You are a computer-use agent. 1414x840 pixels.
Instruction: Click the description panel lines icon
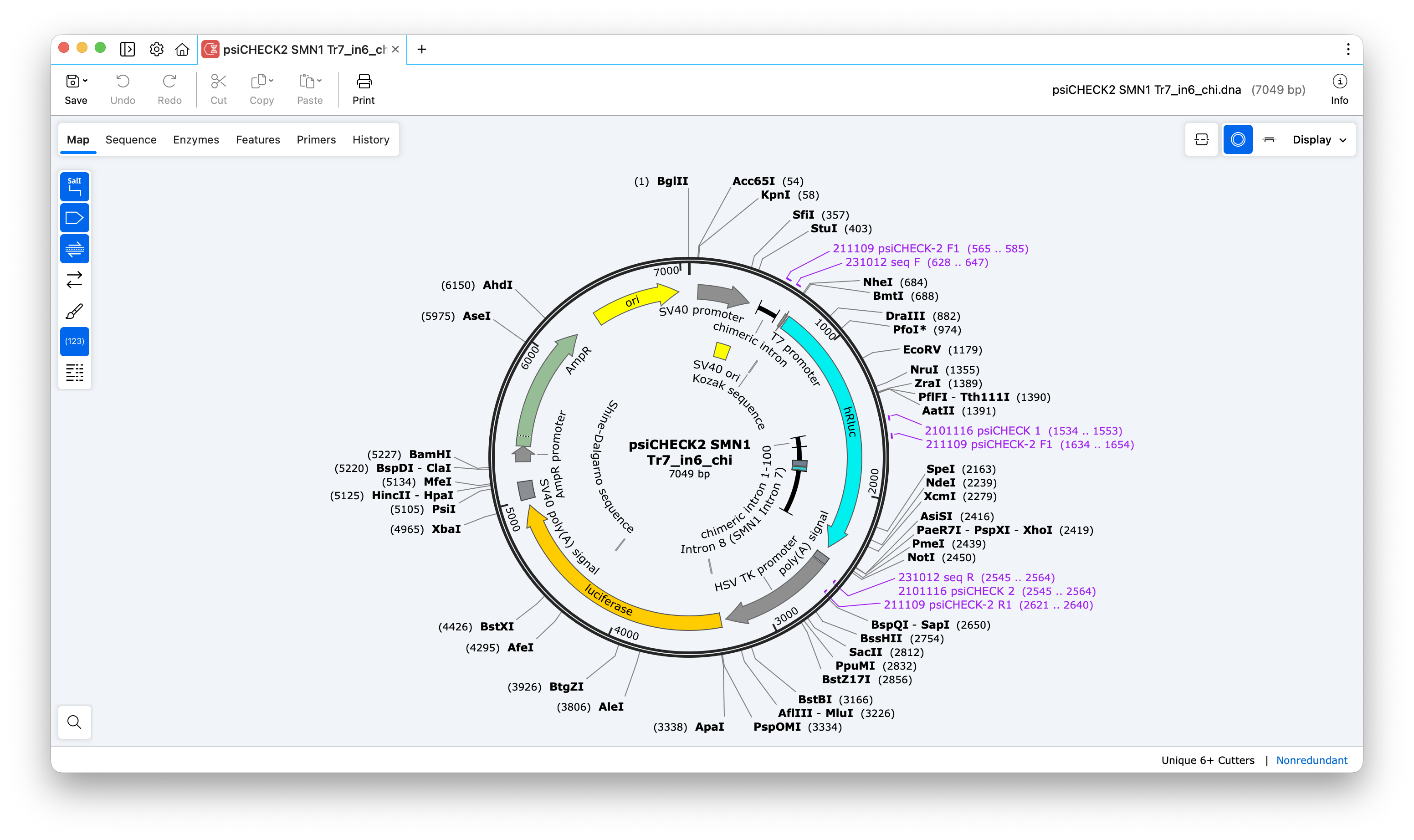74,373
